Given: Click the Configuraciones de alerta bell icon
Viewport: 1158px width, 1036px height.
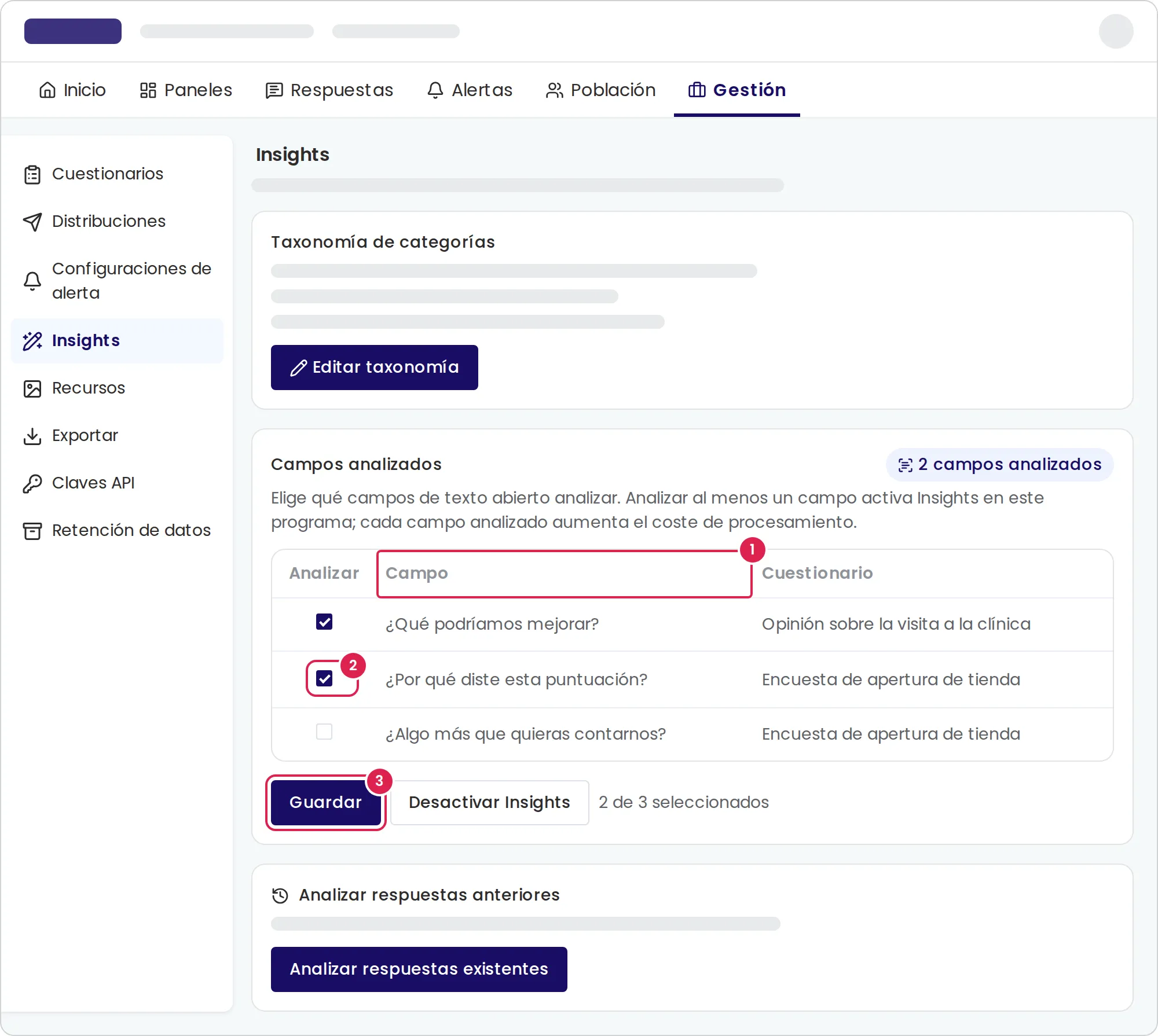Looking at the screenshot, I should pos(32,281).
